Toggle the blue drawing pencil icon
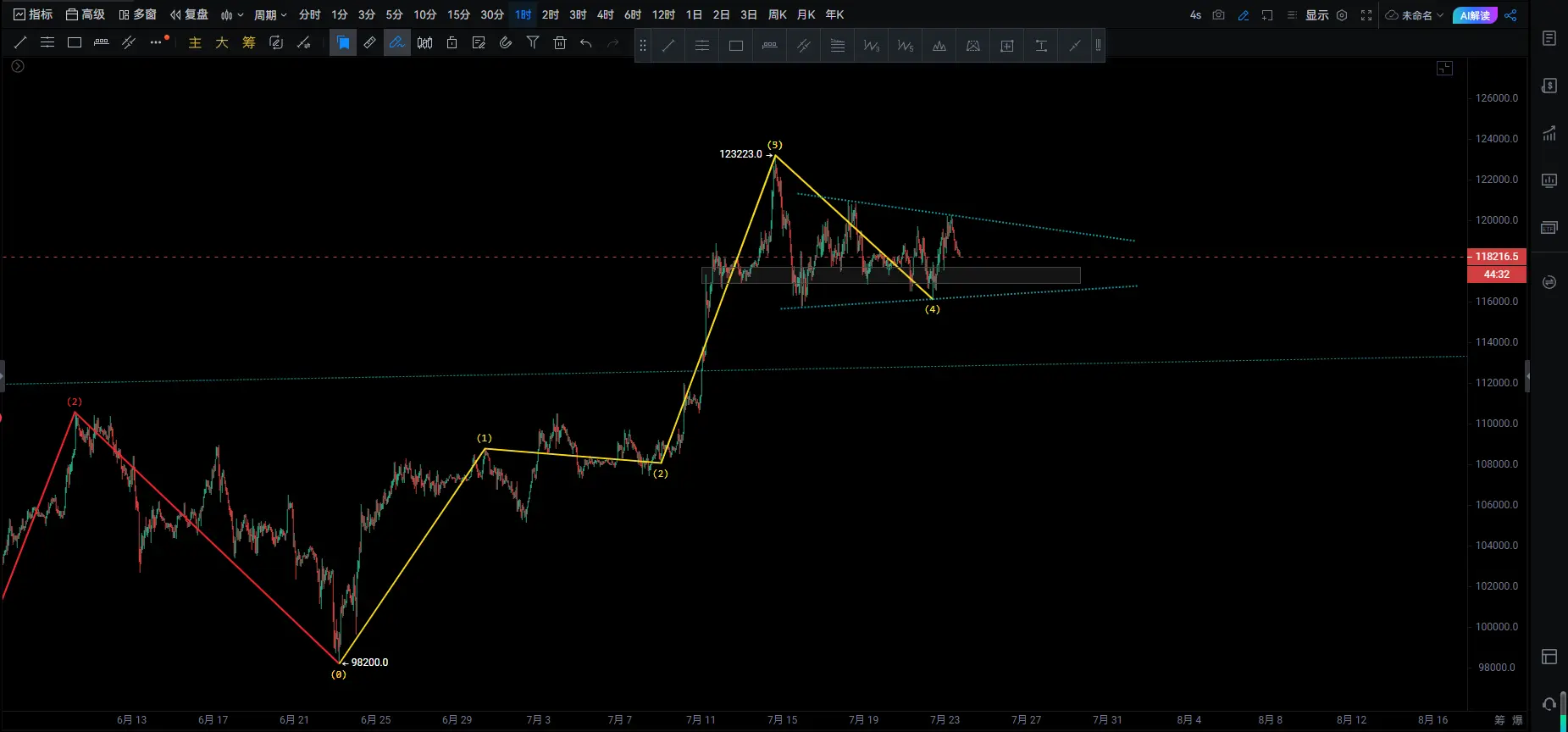Screen dimensions: 1568x732 (1244, 15)
